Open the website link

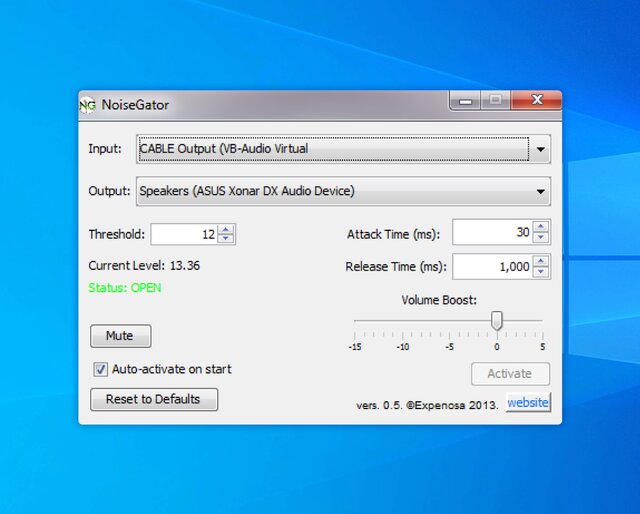pyautogui.click(x=528, y=403)
